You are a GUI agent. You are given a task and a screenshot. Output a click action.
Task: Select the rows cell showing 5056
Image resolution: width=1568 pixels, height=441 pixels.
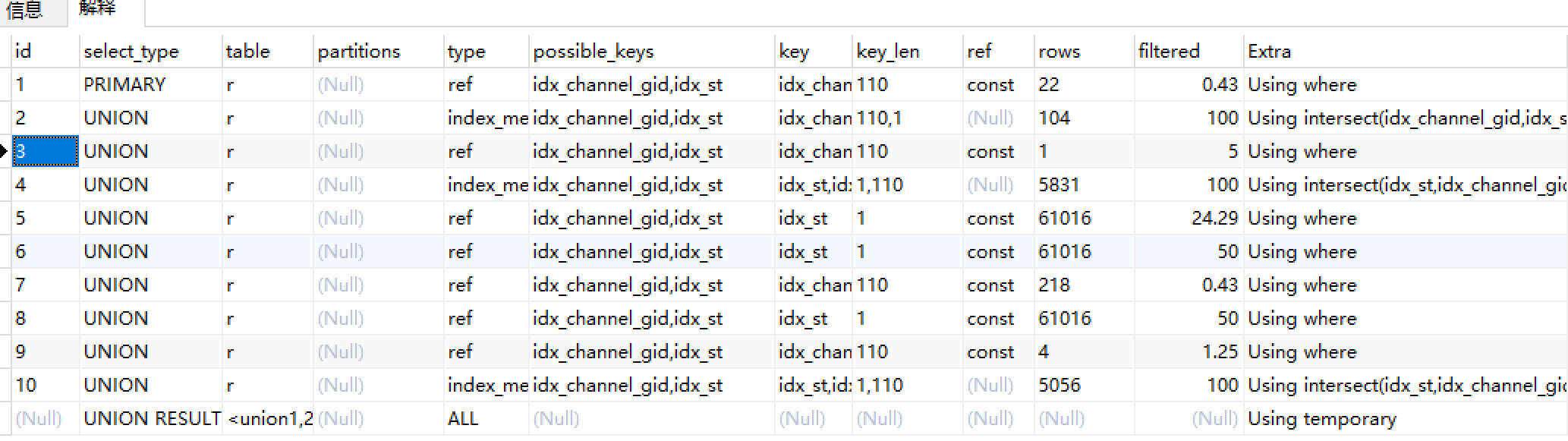1084,385
